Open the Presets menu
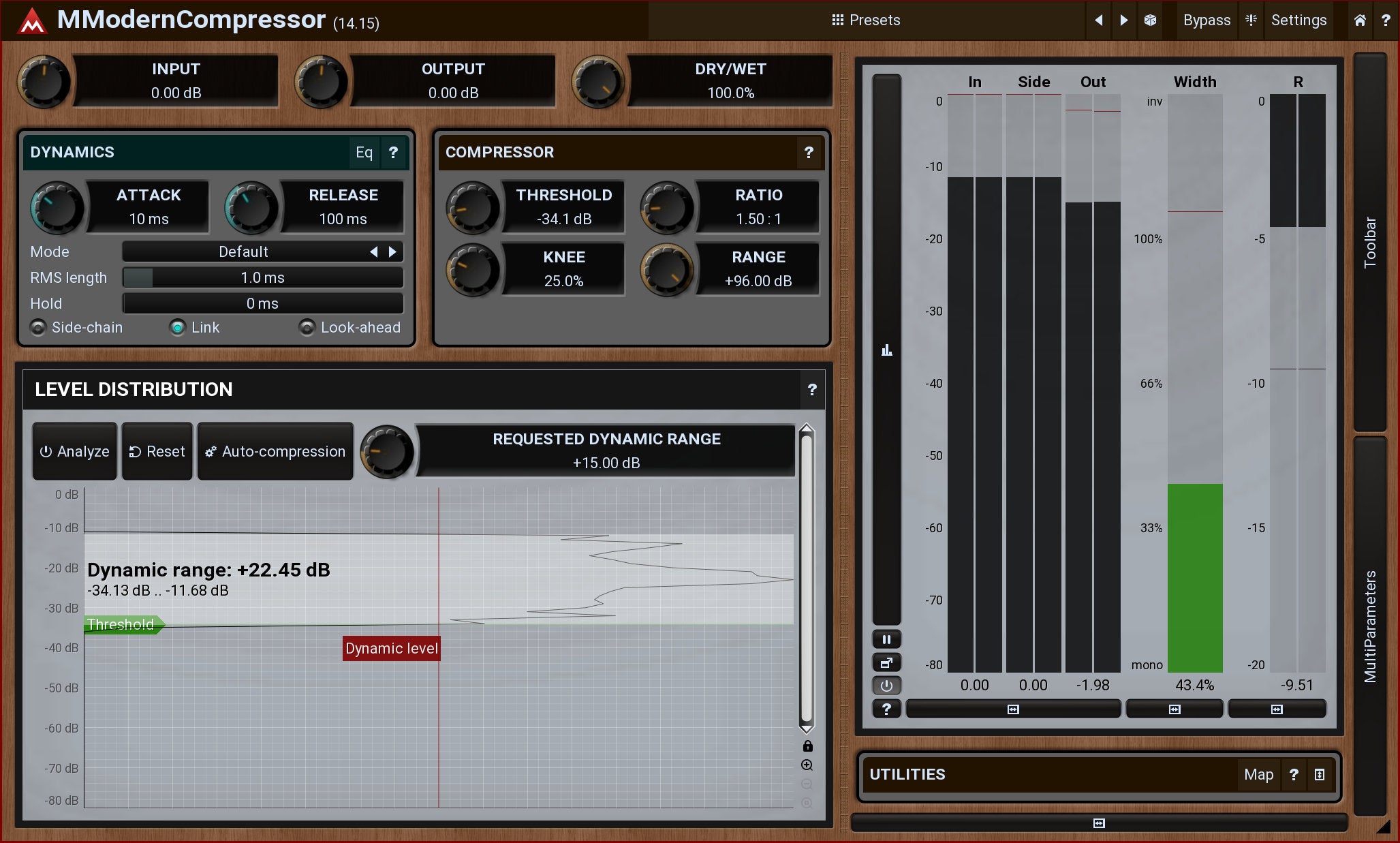Image resolution: width=1400 pixels, height=843 pixels. [x=866, y=20]
